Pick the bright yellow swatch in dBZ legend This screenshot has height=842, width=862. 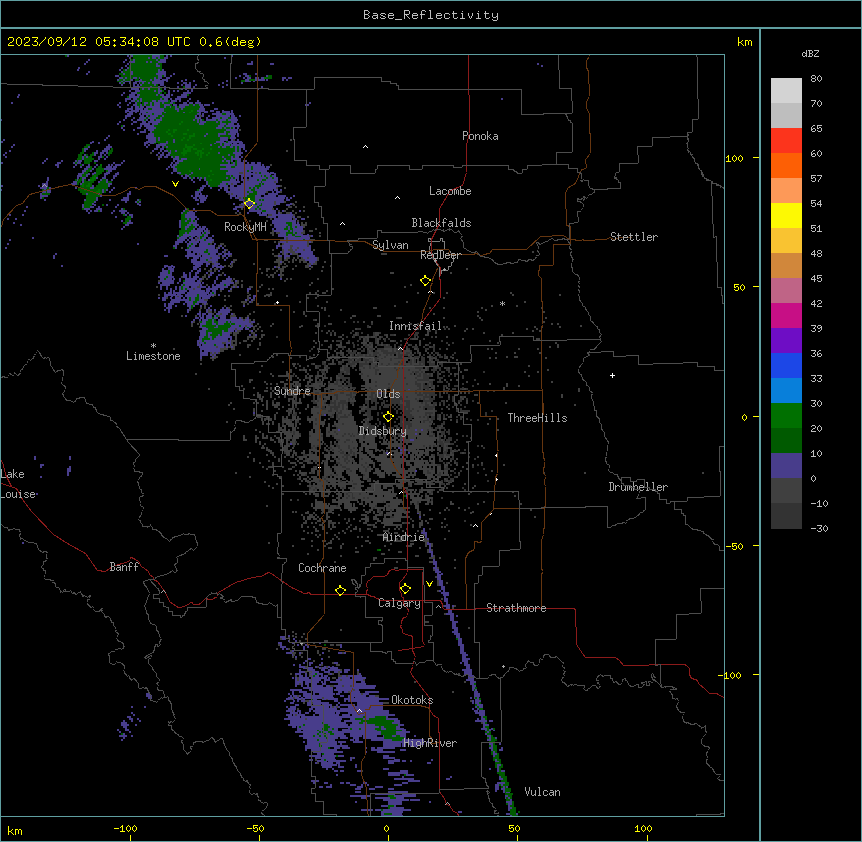pos(786,215)
